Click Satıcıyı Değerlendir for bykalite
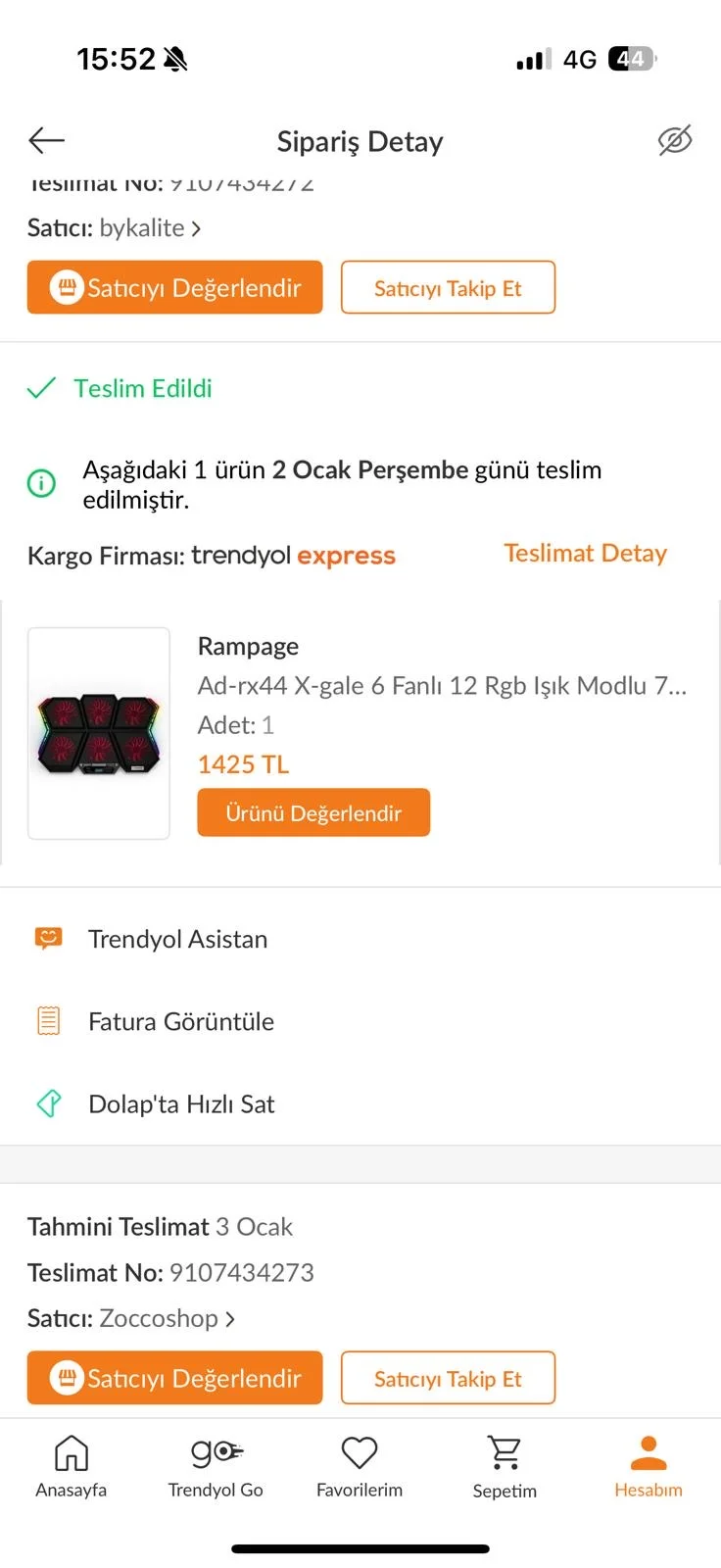The height and width of the screenshot is (1568, 721). (x=174, y=287)
